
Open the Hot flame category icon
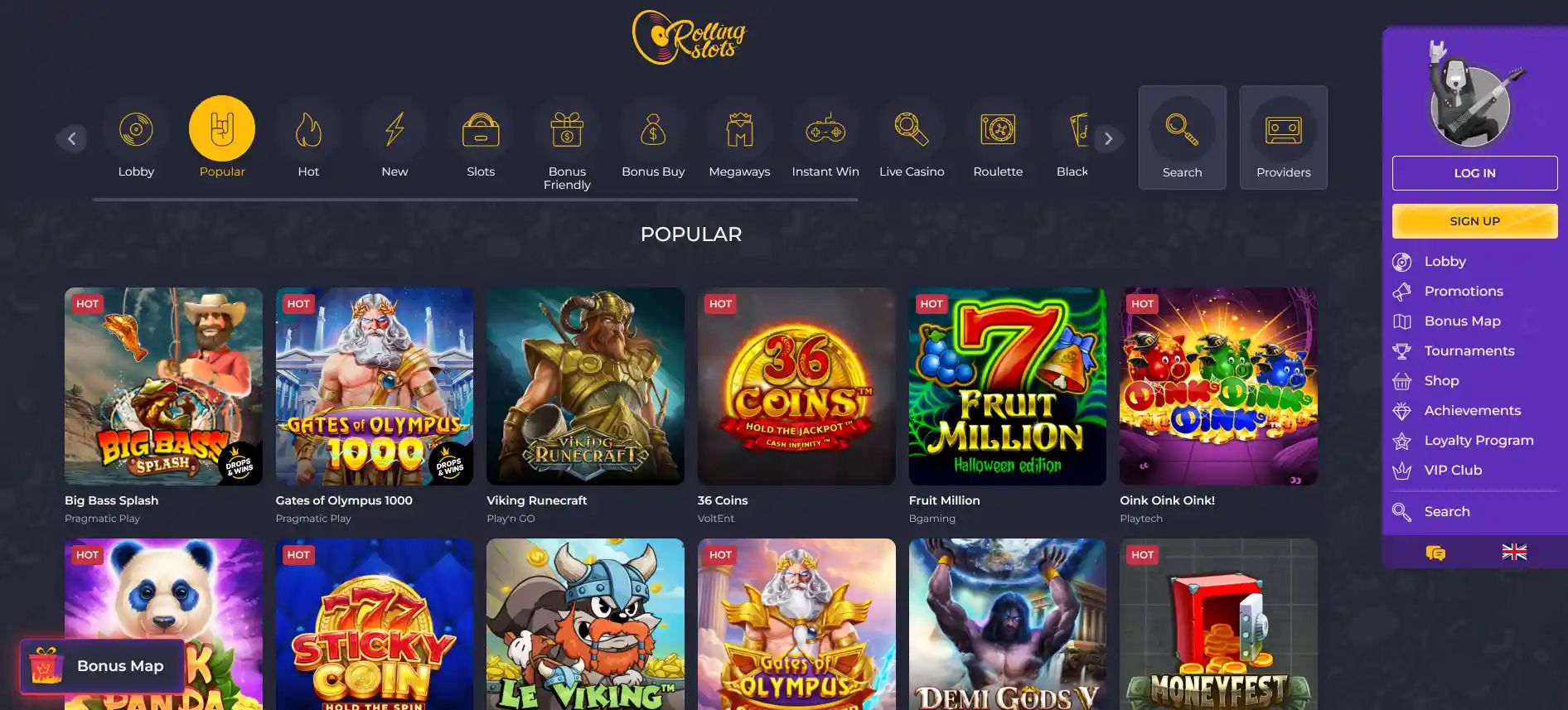308,129
